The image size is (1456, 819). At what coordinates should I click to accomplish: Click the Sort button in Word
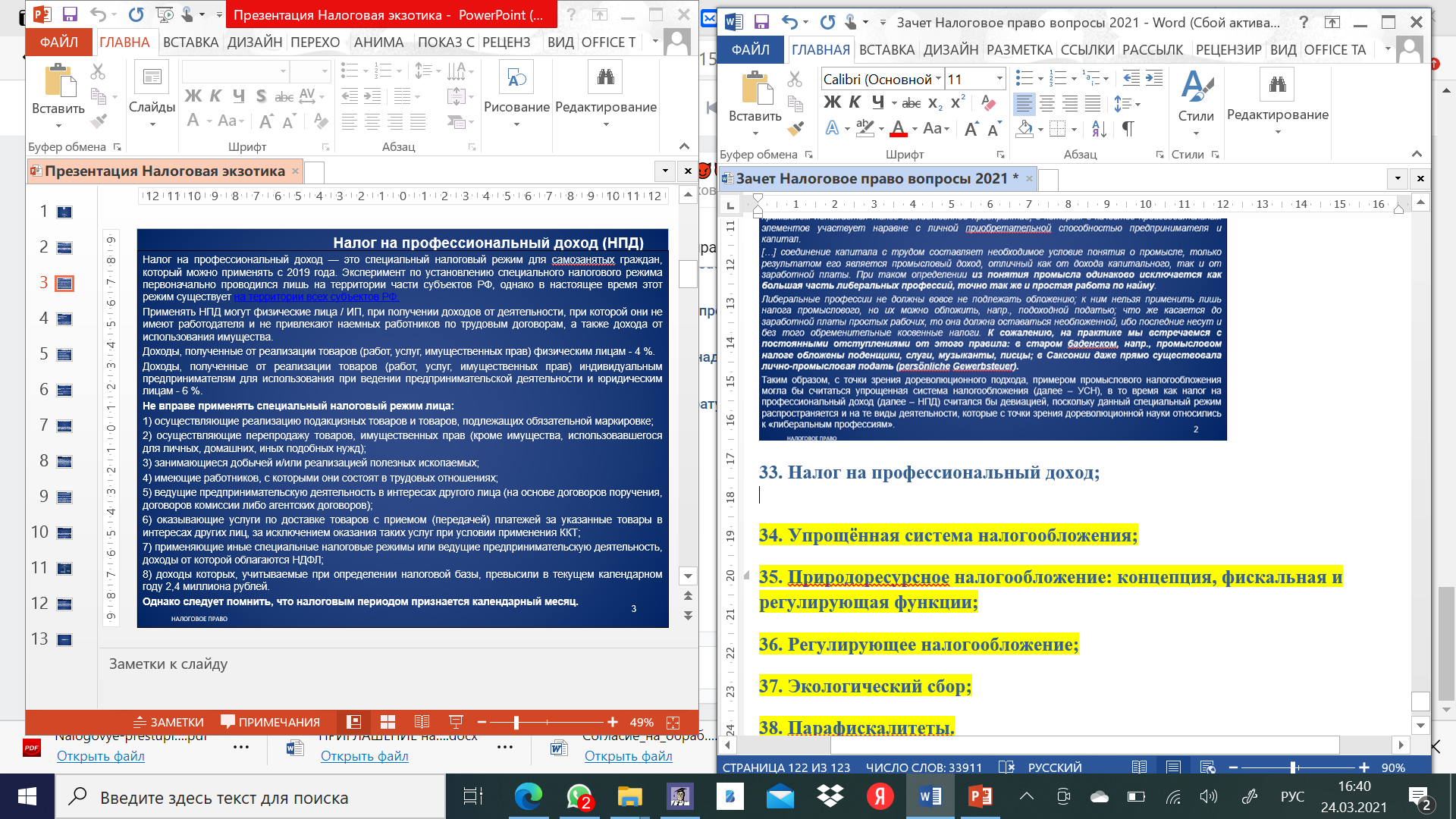click(1099, 129)
